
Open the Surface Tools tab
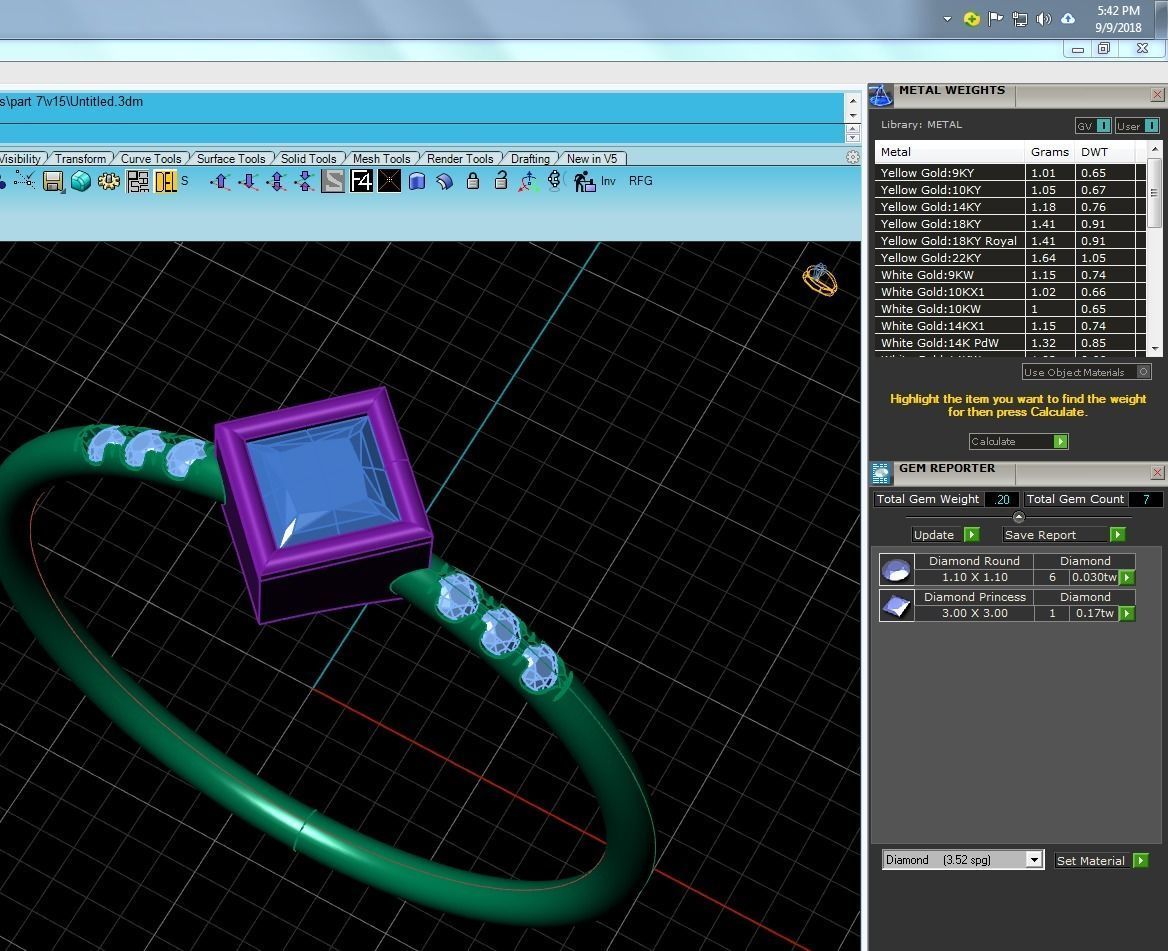point(231,159)
